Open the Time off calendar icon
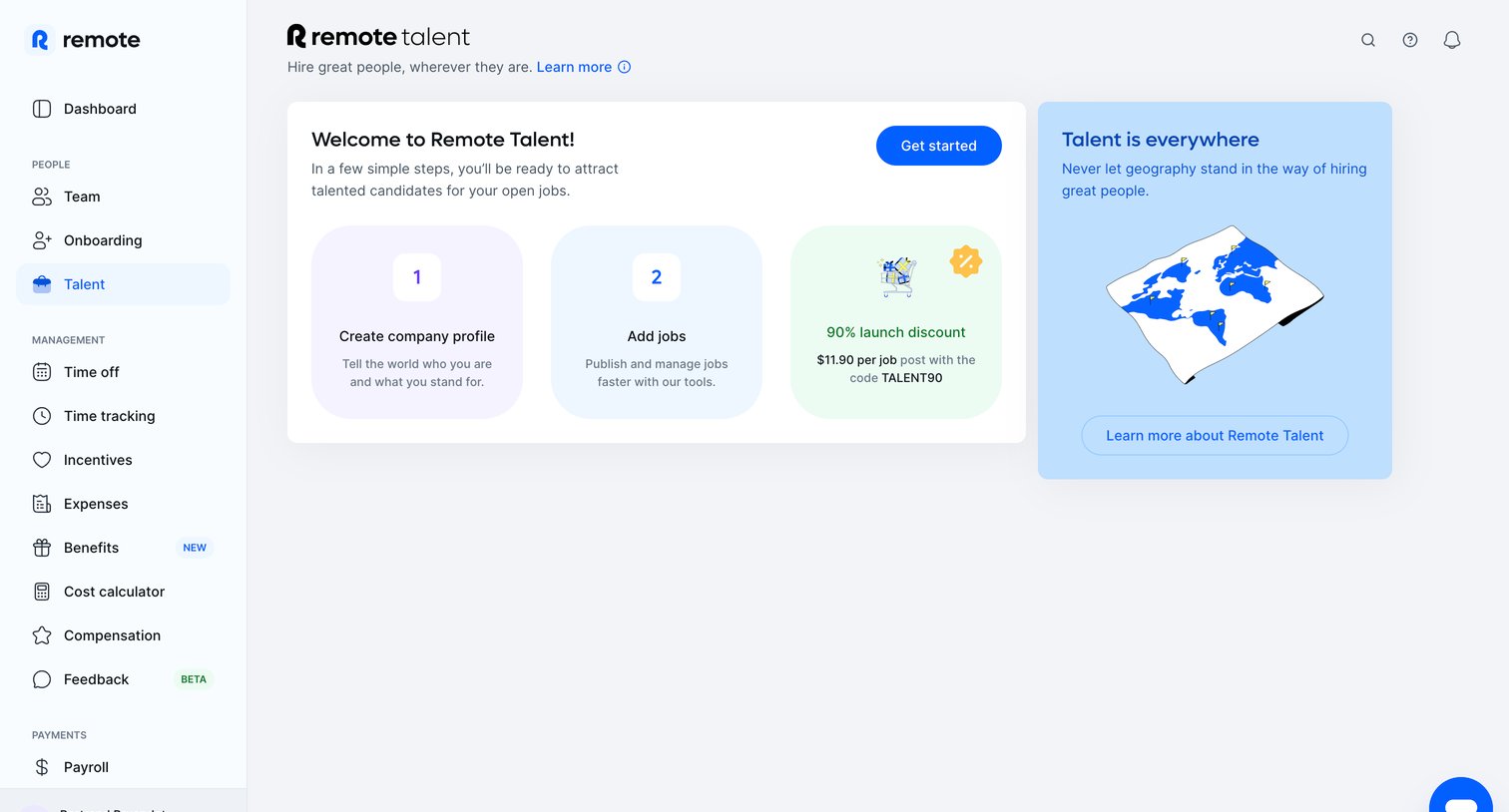The height and width of the screenshot is (812, 1509). (42, 372)
